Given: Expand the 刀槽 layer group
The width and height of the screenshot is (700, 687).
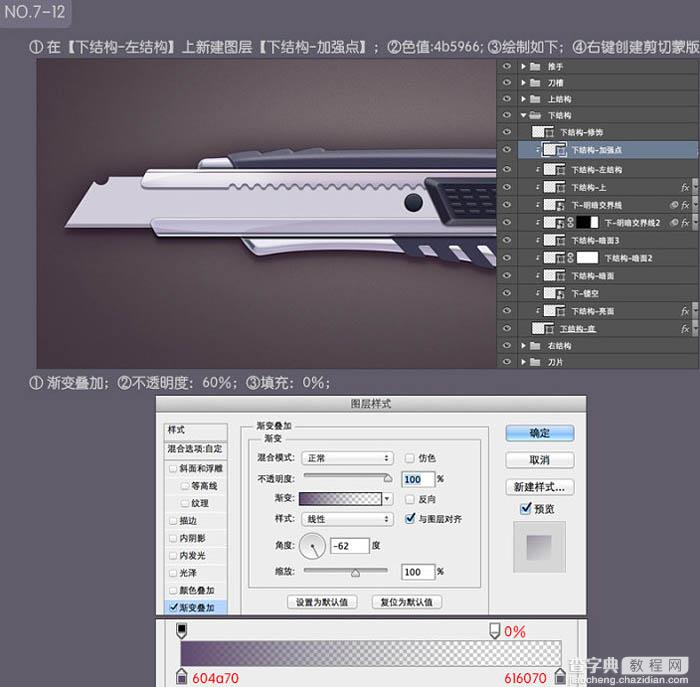Looking at the screenshot, I should click(523, 83).
